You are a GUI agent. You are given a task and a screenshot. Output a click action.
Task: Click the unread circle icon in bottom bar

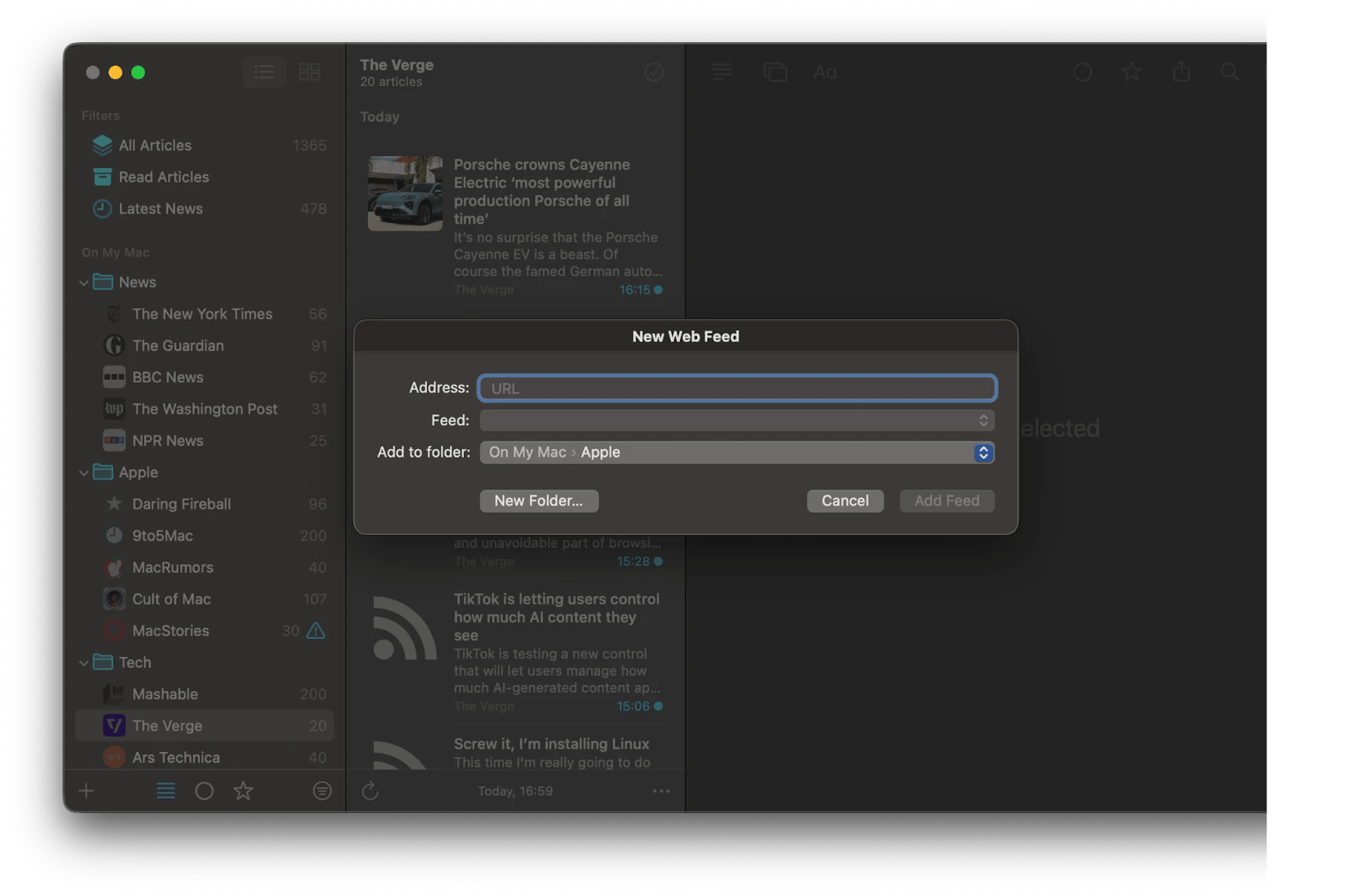coord(204,791)
